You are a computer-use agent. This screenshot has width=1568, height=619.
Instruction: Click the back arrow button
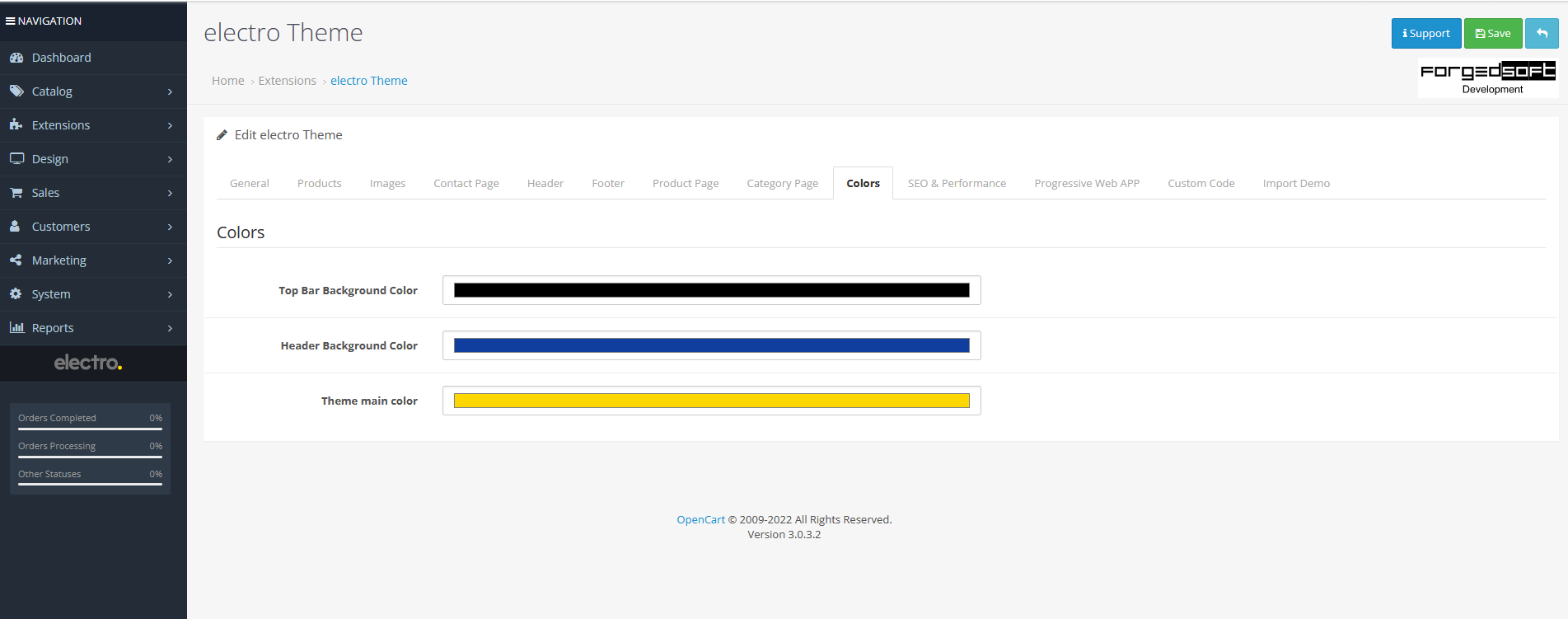1542,34
